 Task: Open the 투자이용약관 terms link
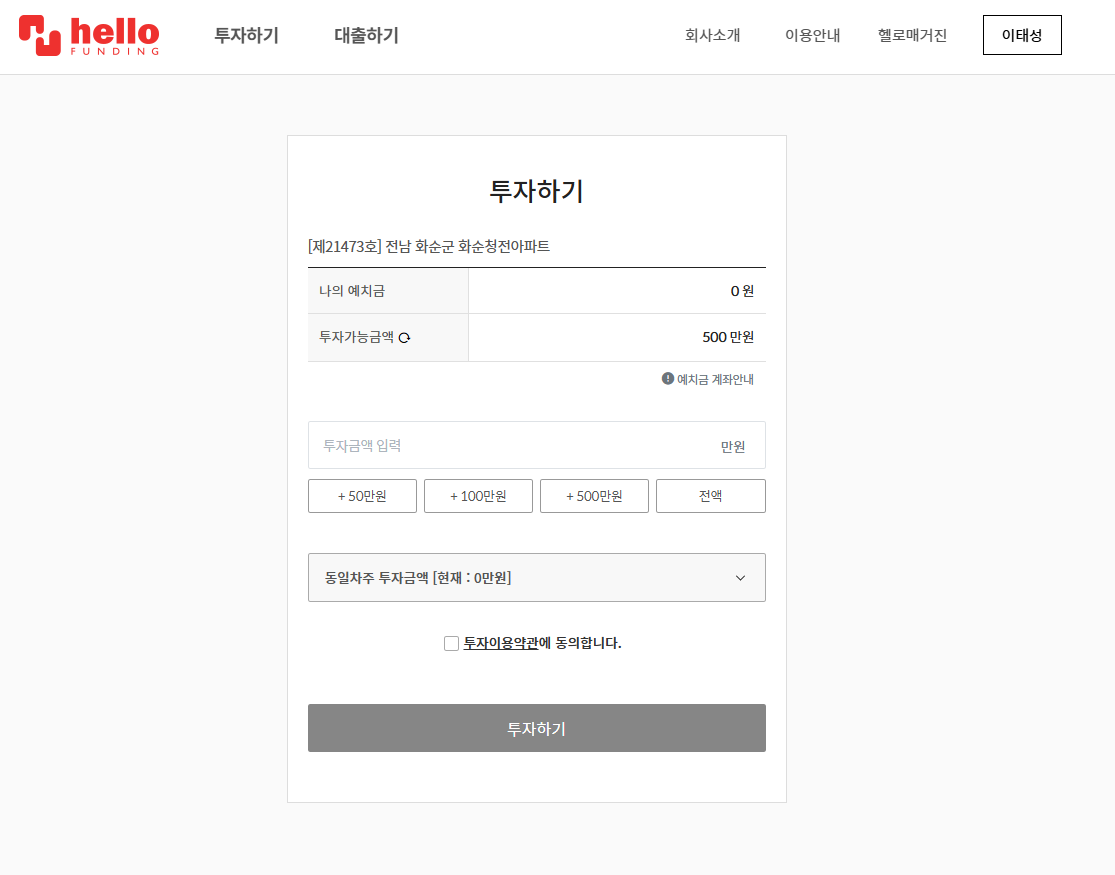[501, 643]
